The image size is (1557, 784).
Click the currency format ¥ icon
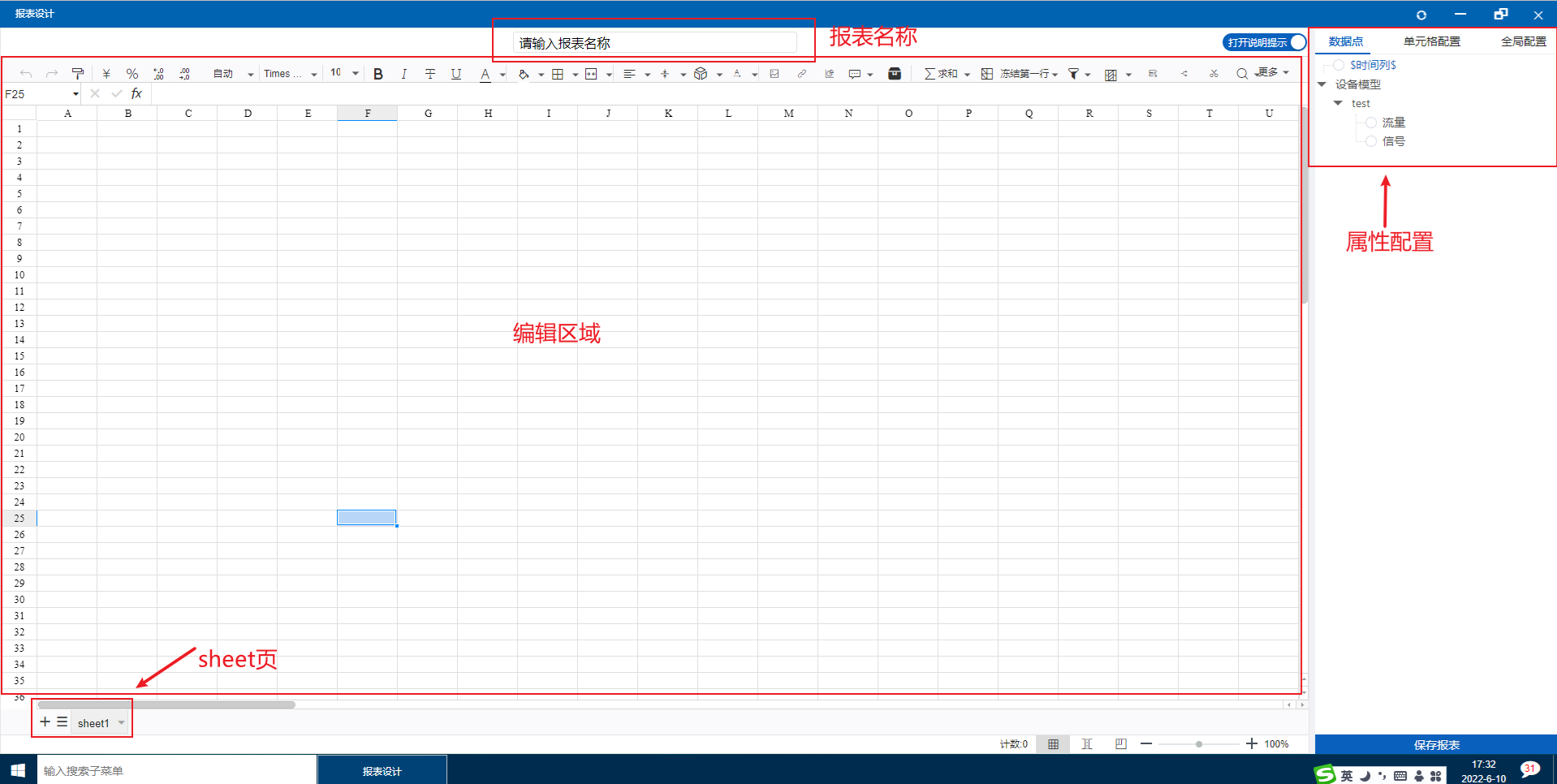[106, 74]
